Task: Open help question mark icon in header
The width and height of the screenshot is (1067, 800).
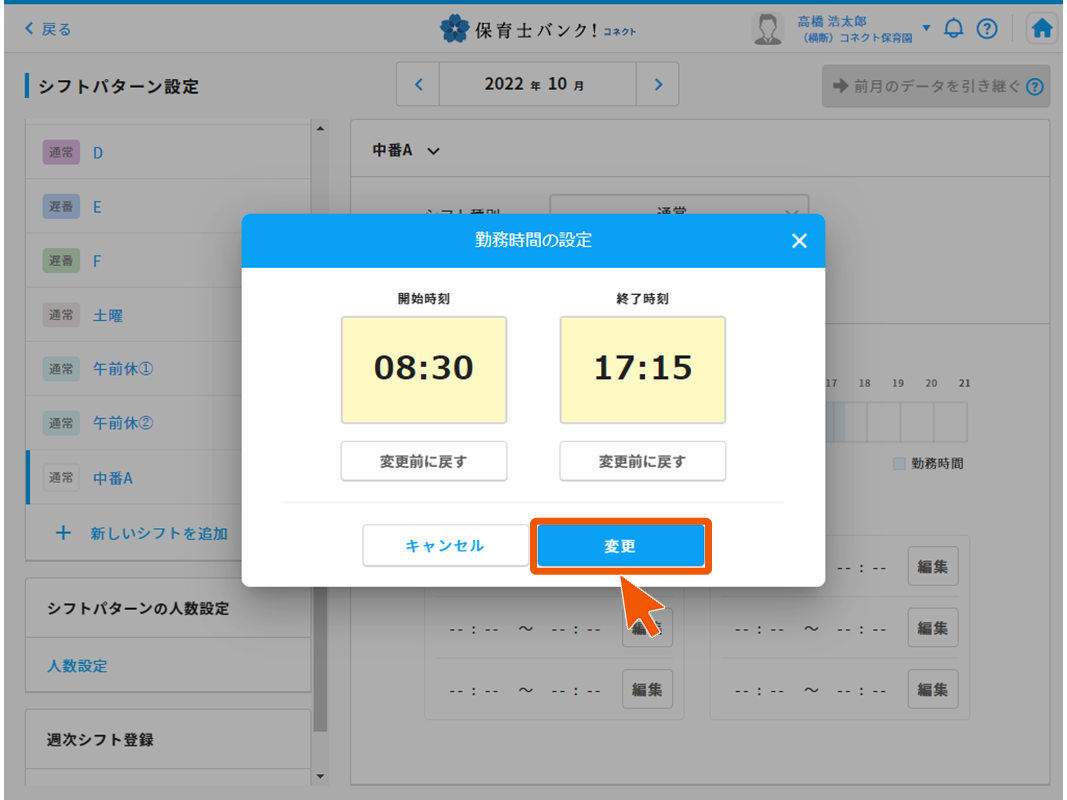Action: tap(987, 29)
